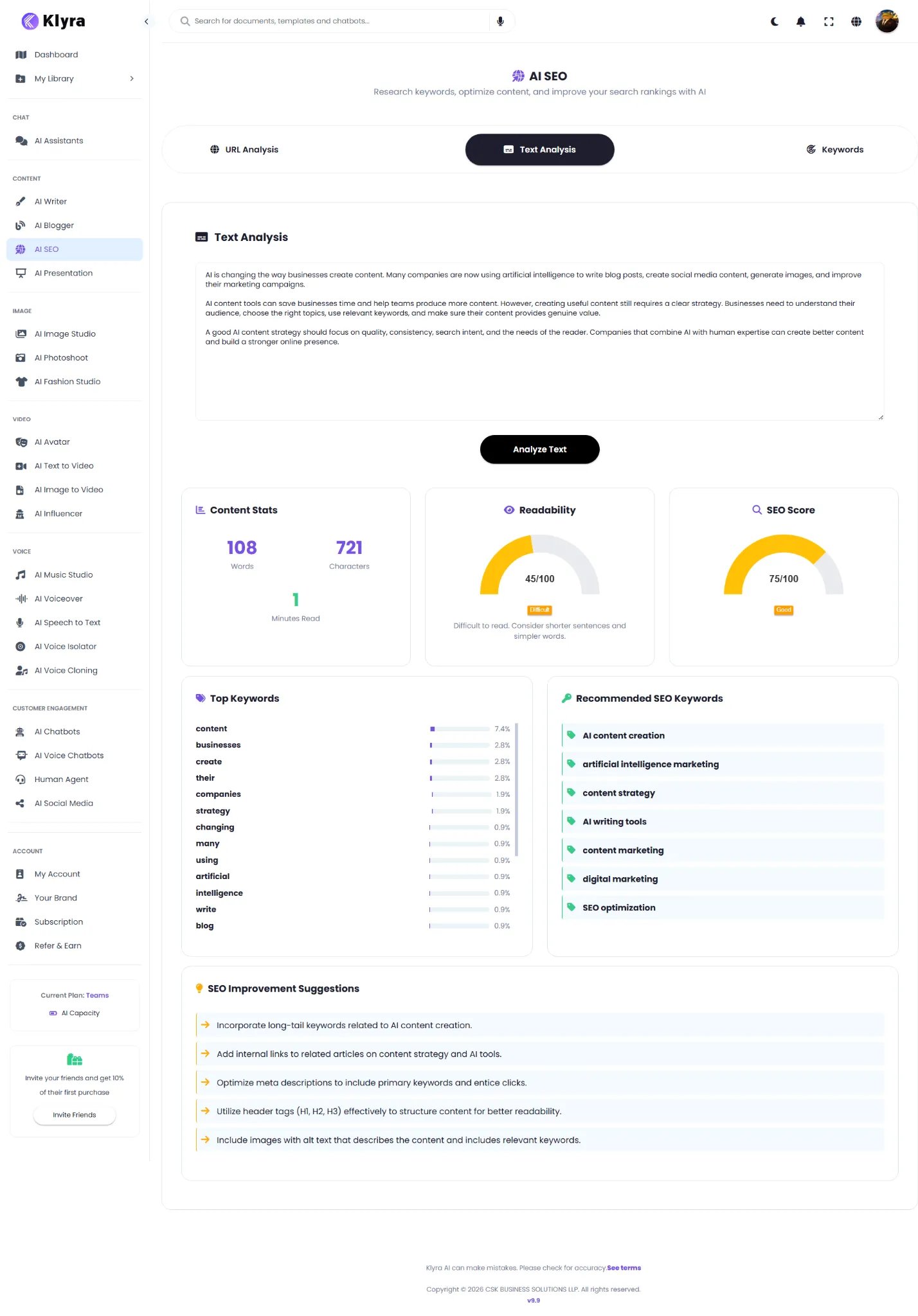Open AI Voice Cloning icon
918x1316 pixels.
coord(21,670)
